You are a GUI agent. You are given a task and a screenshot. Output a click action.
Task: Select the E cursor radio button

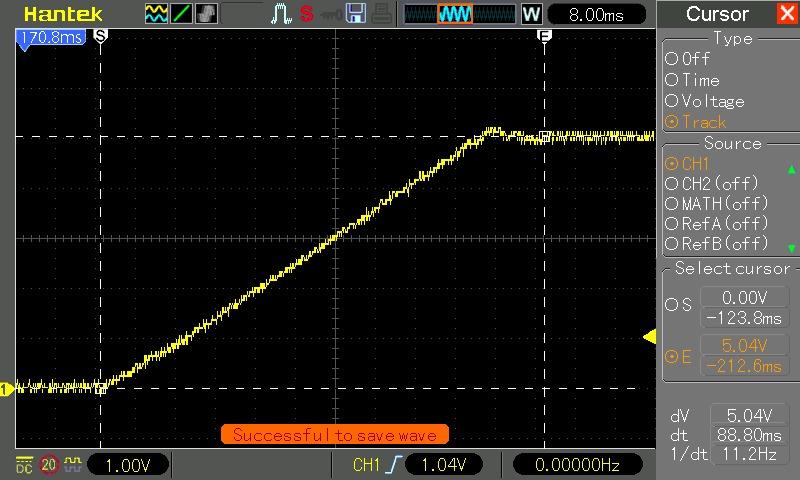(671, 357)
